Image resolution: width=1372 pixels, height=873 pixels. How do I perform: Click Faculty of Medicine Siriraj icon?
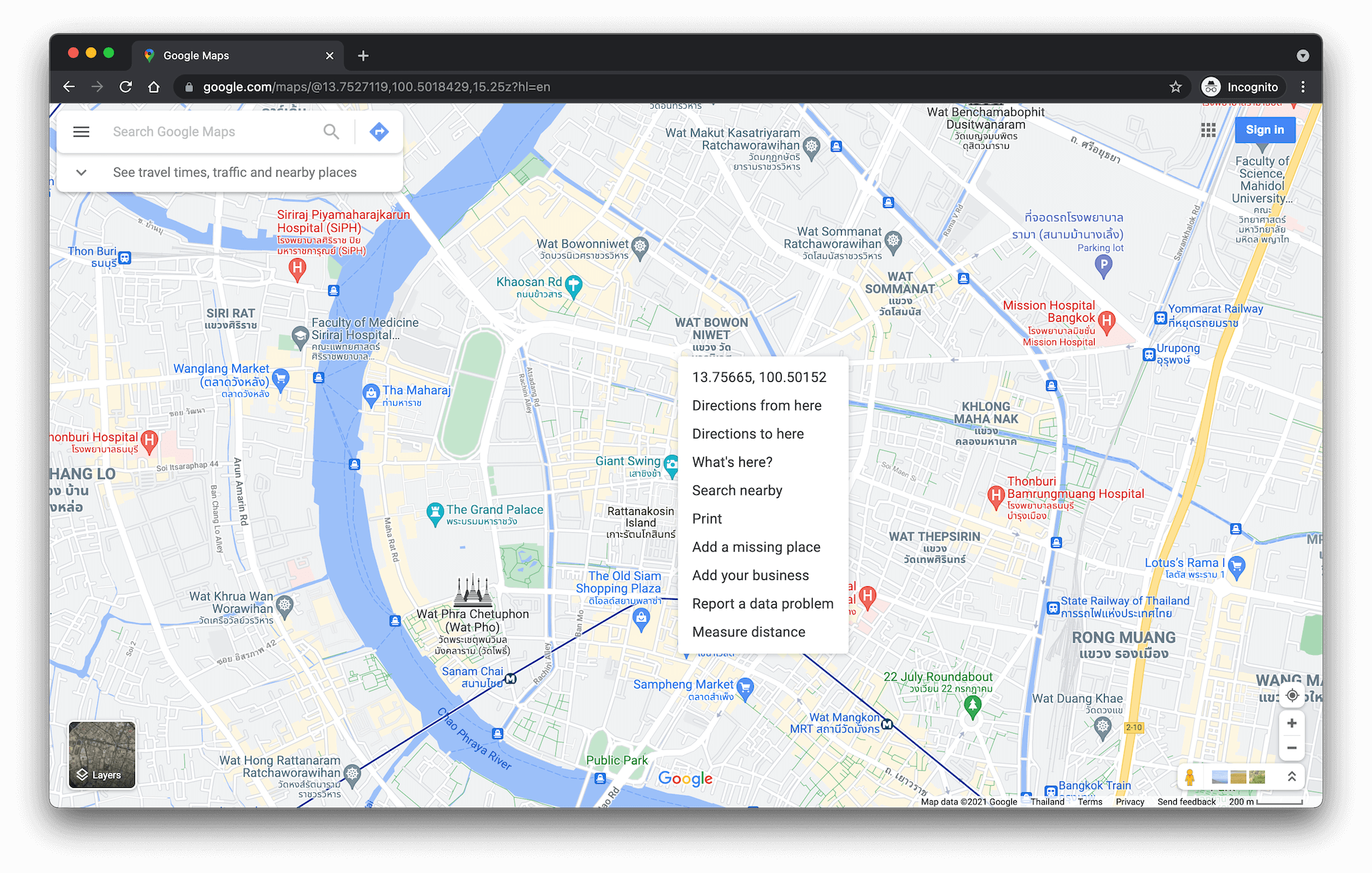(x=301, y=335)
